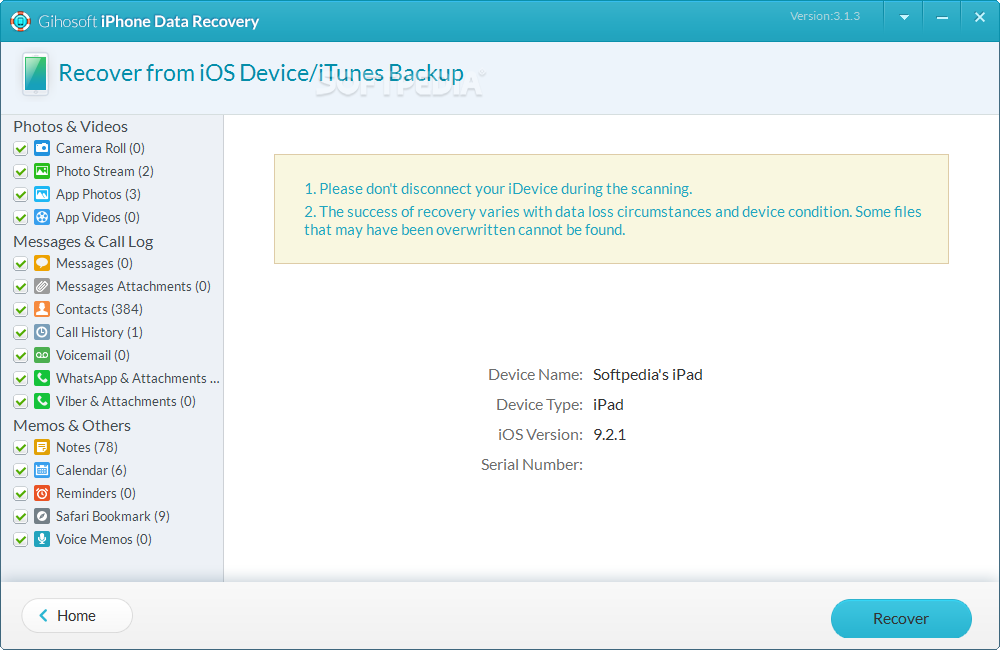Click the WhatsApp phone icon
The width and height of the screenshot is (1000, 650).
click(x=42, y=378)
